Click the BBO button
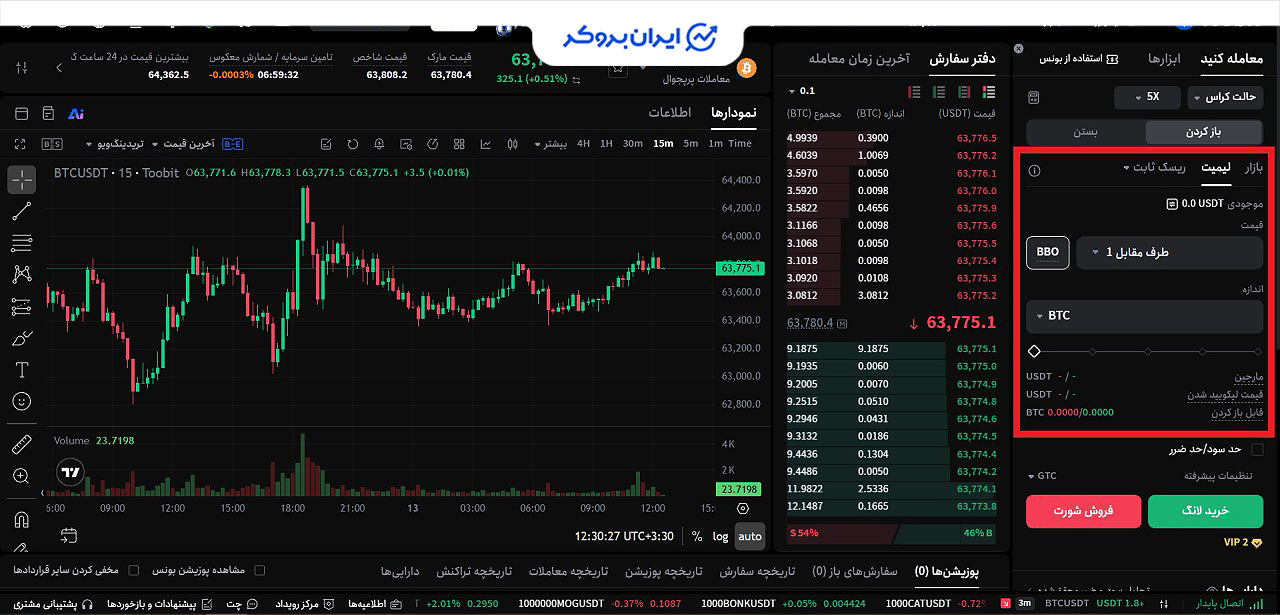 pyautogui.click(x=1048, y=253)
